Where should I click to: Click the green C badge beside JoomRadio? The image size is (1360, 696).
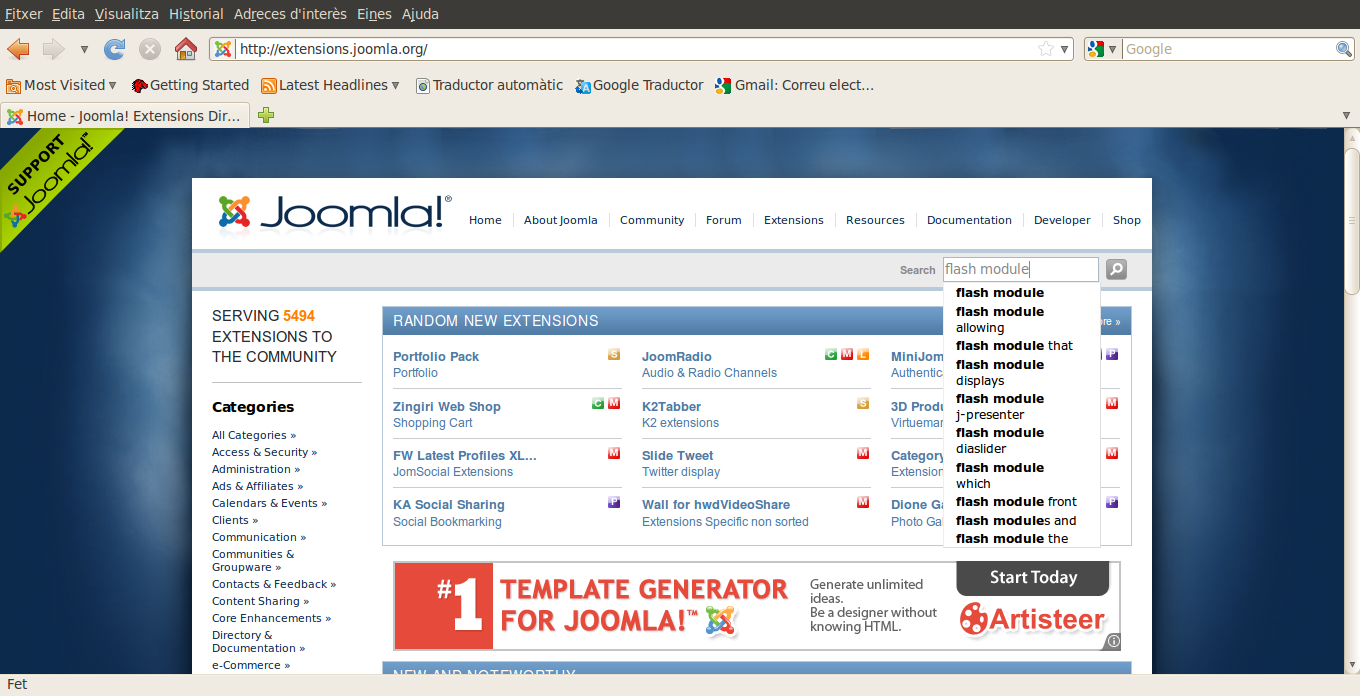point(831,354)
